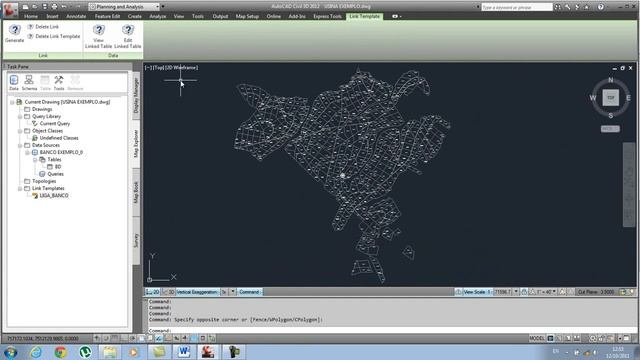Viewport: 640px width, 360px height.
Task: Open Microsoft Word from the taskbar
Action: tap(184, 352)
